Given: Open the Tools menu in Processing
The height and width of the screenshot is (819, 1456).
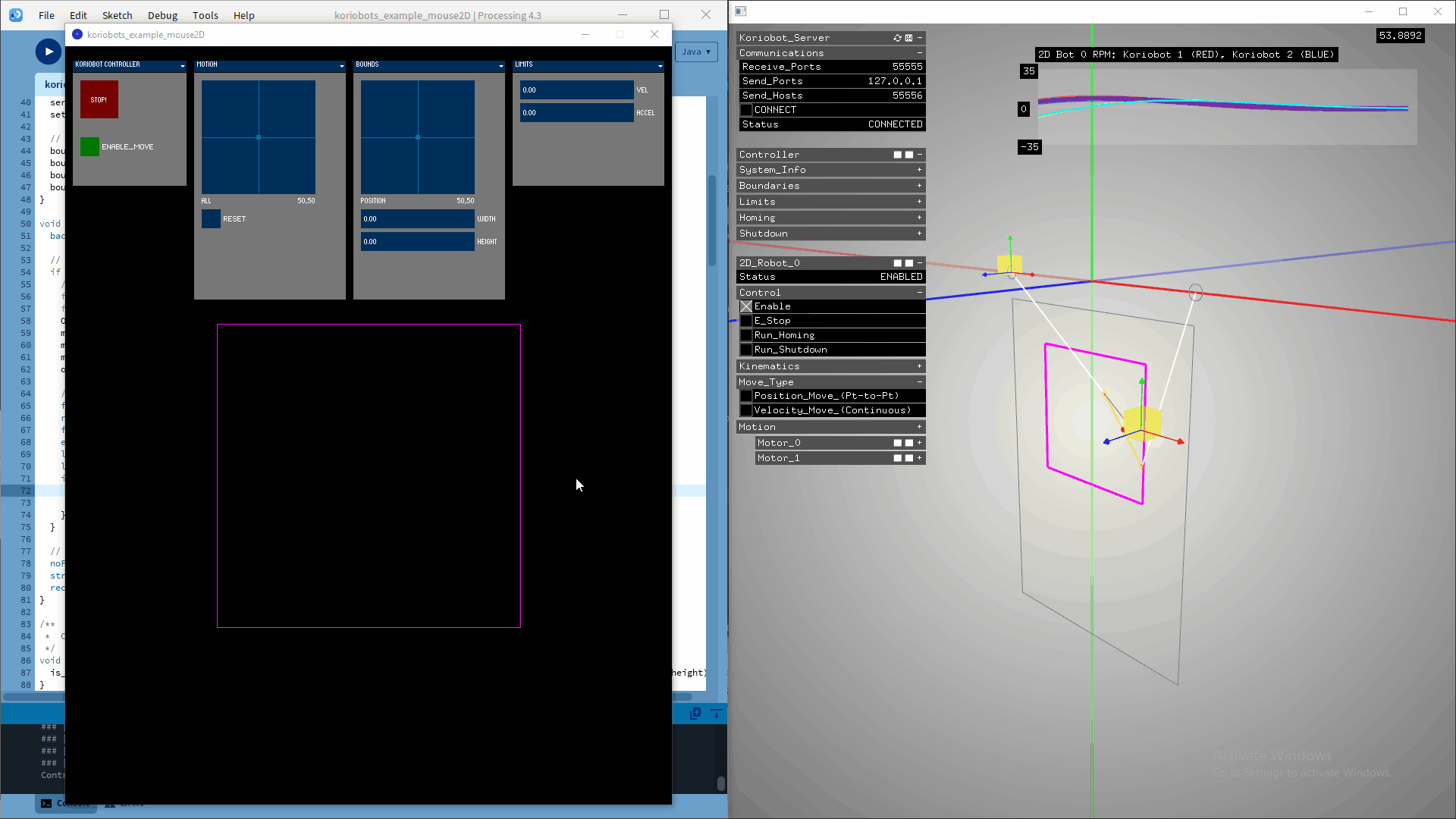Looking at the screenshot, I should [206, 15].
